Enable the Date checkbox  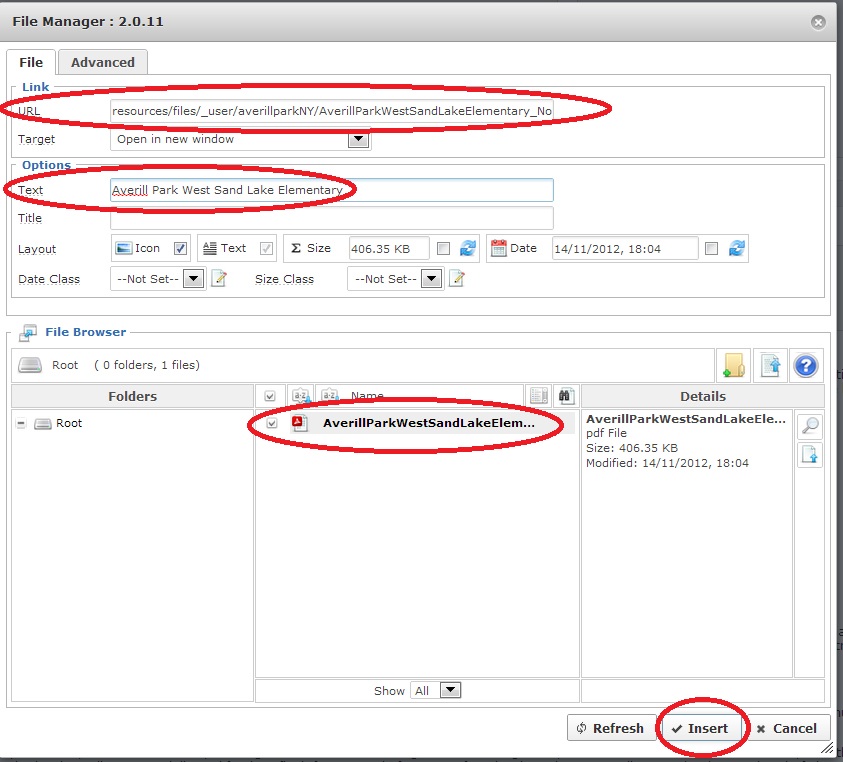point(711,249)
